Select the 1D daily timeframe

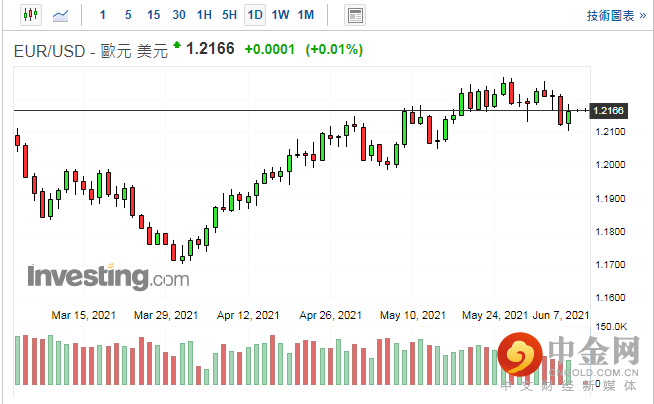point(255,15)
